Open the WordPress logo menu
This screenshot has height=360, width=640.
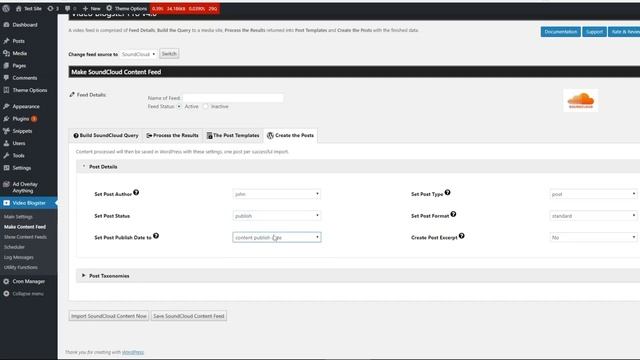click(6, 8)
